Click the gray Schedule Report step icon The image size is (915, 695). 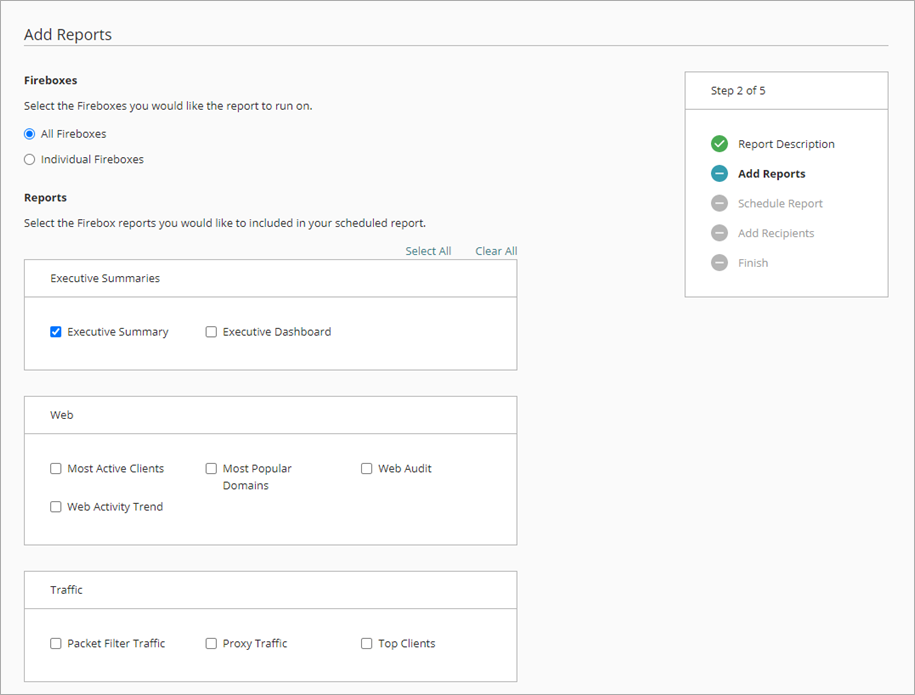tap(719, 203)
